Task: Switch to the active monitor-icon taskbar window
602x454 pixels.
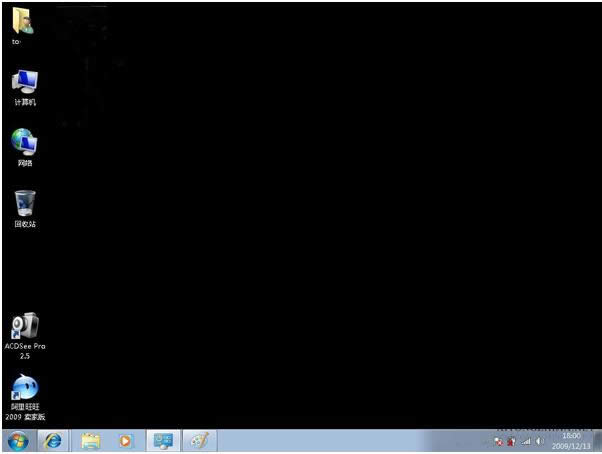Action: pos(162,440)
